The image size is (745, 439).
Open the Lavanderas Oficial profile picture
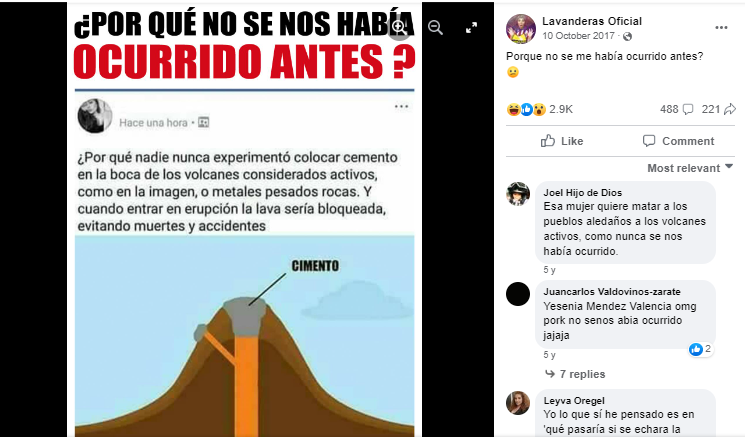[521, 29]
